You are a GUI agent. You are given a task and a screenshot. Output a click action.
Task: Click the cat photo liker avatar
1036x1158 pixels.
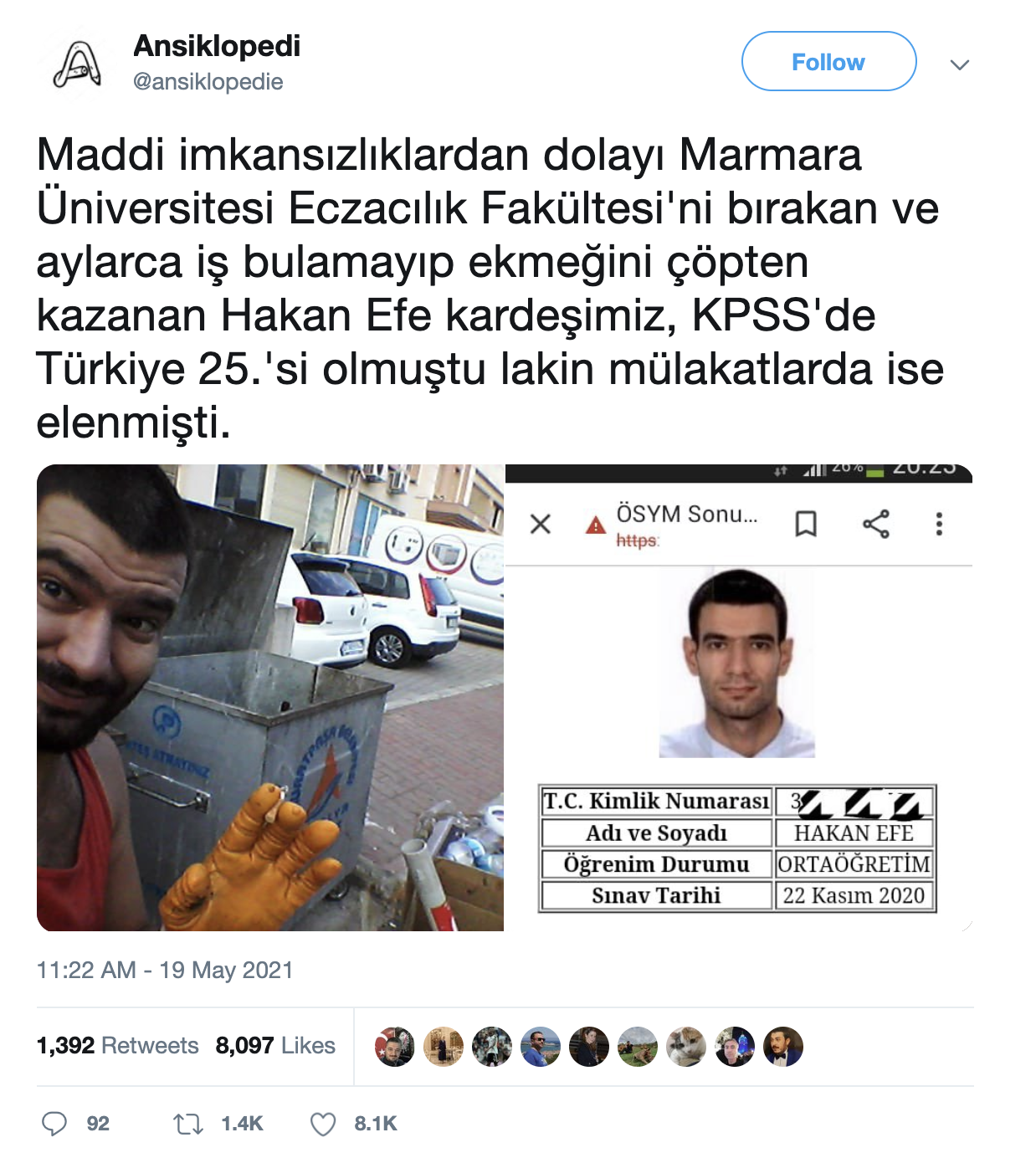click(686, 1047)
